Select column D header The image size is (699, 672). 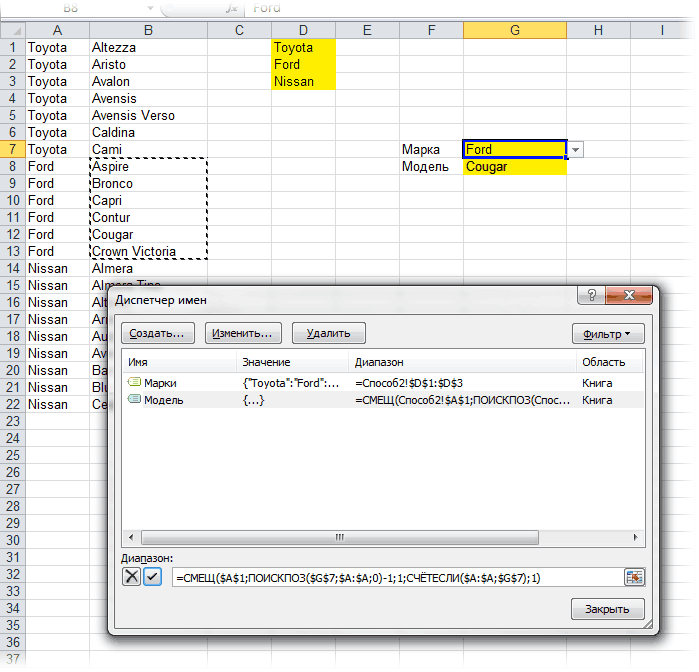click(x=303, y=30)
